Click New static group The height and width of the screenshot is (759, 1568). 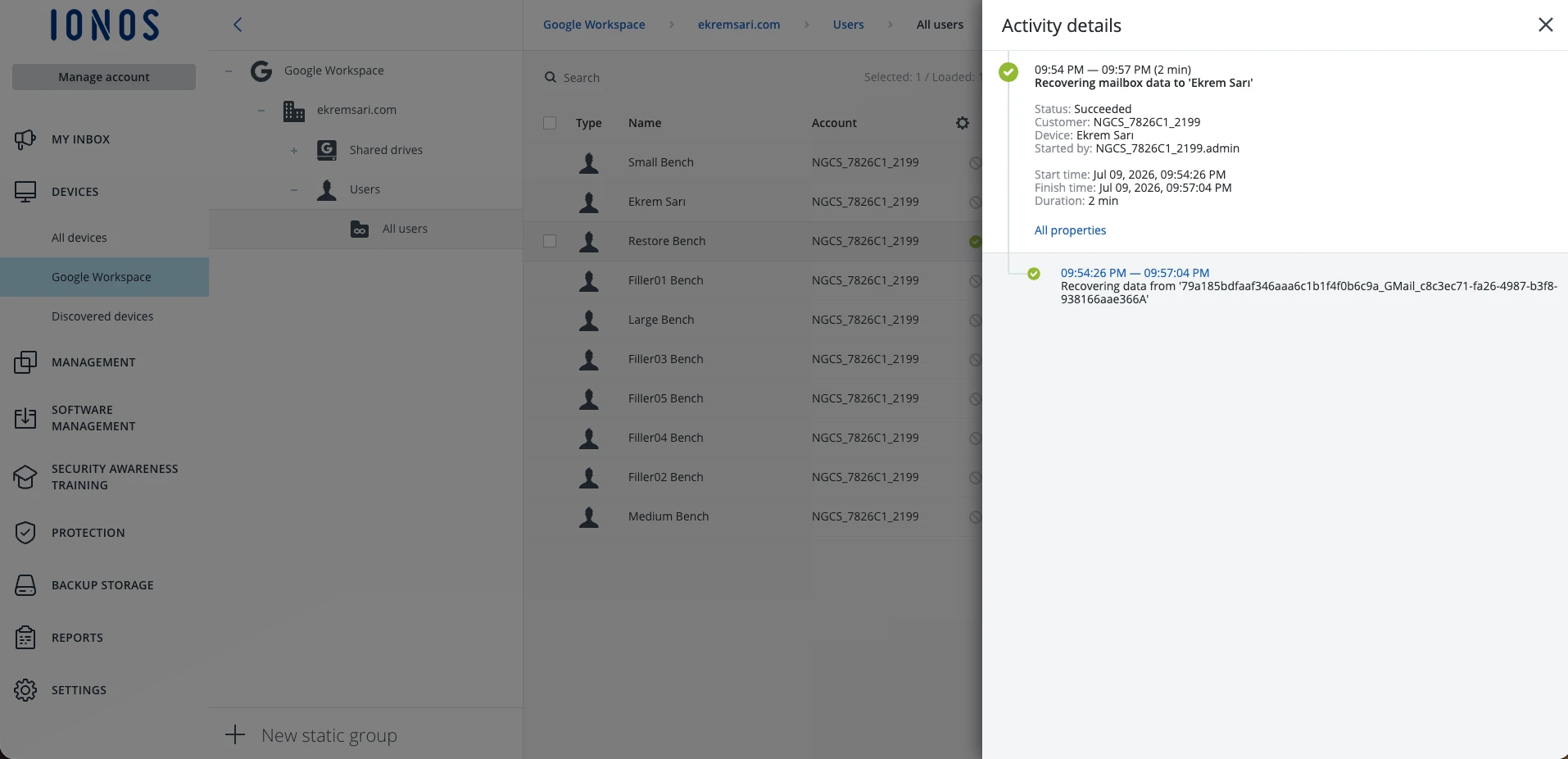(329, 735)
